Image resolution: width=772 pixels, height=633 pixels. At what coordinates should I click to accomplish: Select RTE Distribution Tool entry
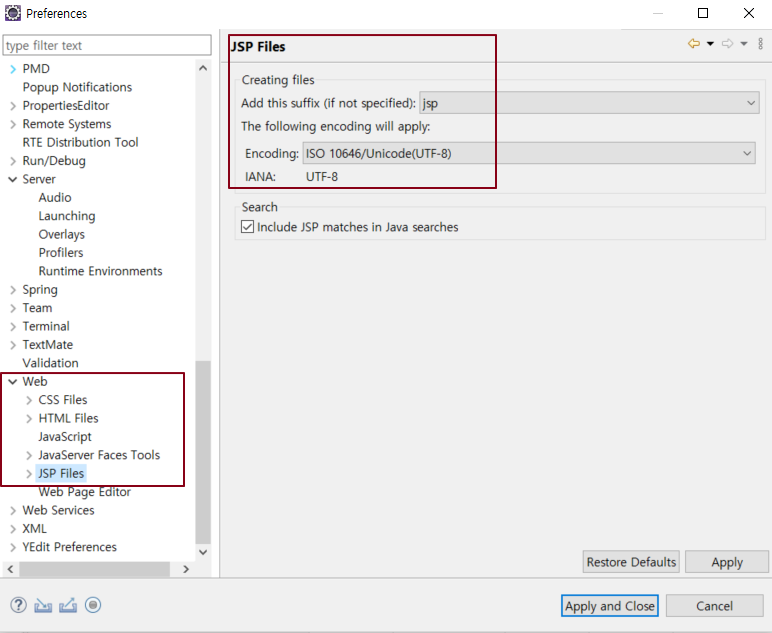[80, 142]
